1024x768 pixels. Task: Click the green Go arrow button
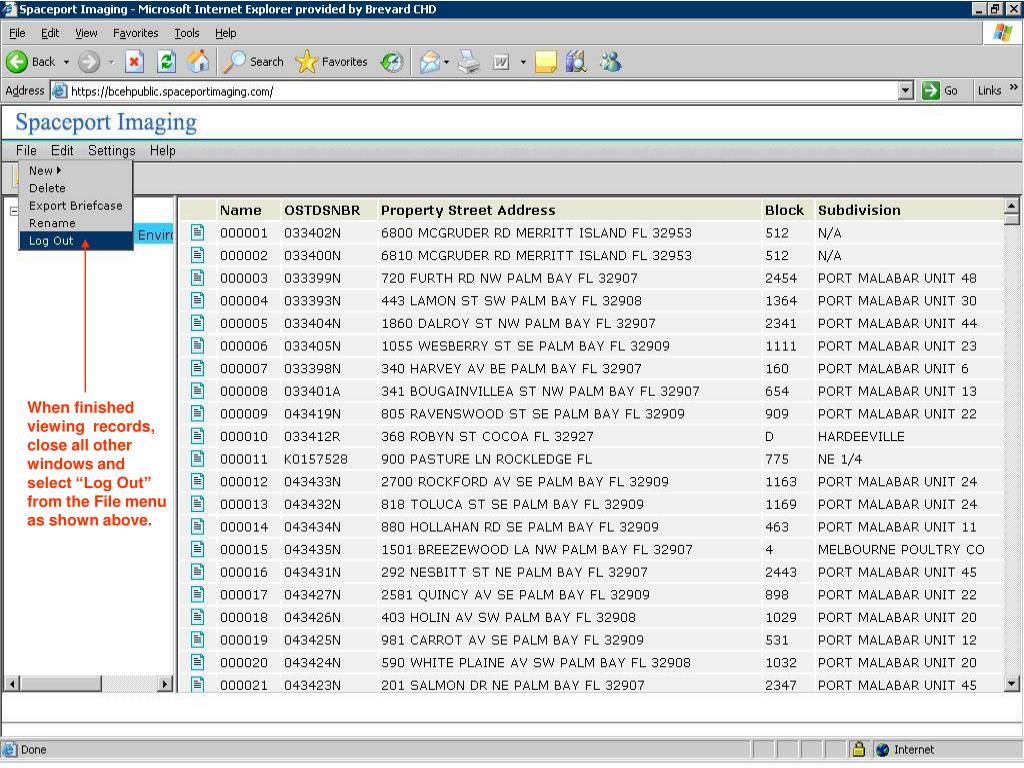[x=931, y=91]
